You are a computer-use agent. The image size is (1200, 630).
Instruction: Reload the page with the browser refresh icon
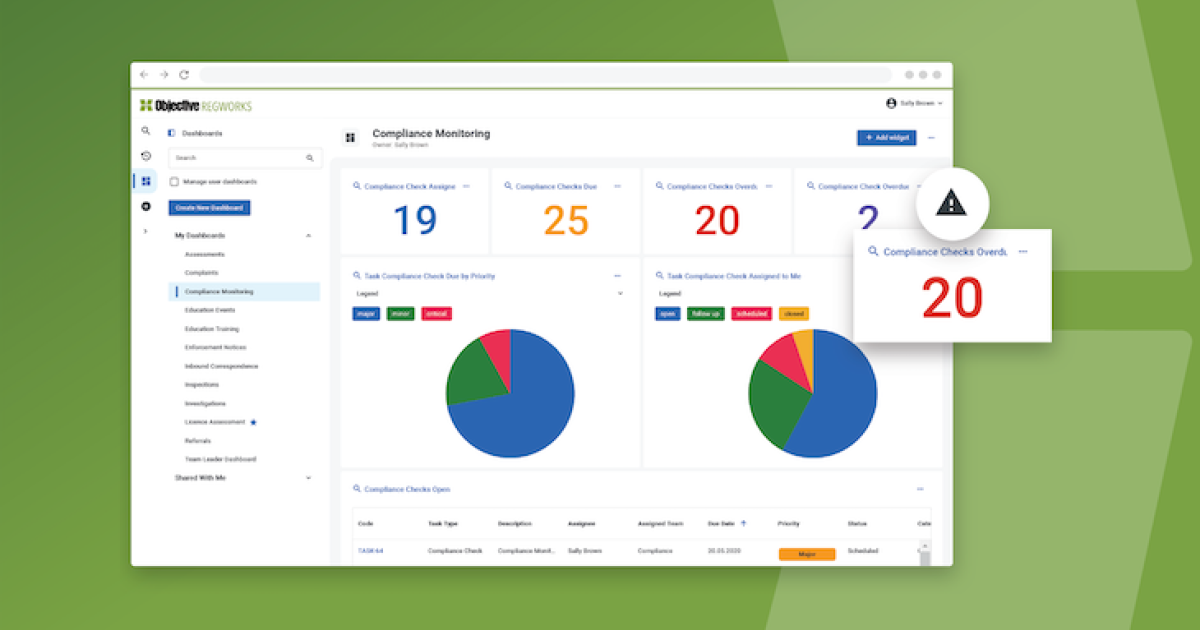[184, 74]
